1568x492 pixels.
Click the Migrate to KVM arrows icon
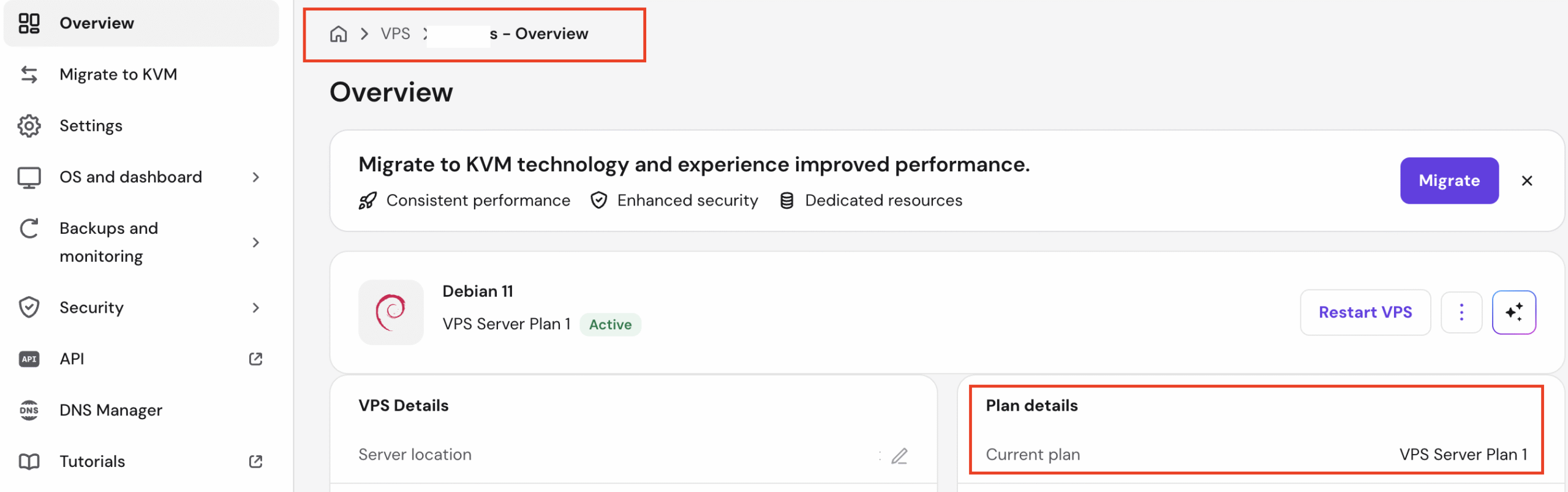coord(29,75)
